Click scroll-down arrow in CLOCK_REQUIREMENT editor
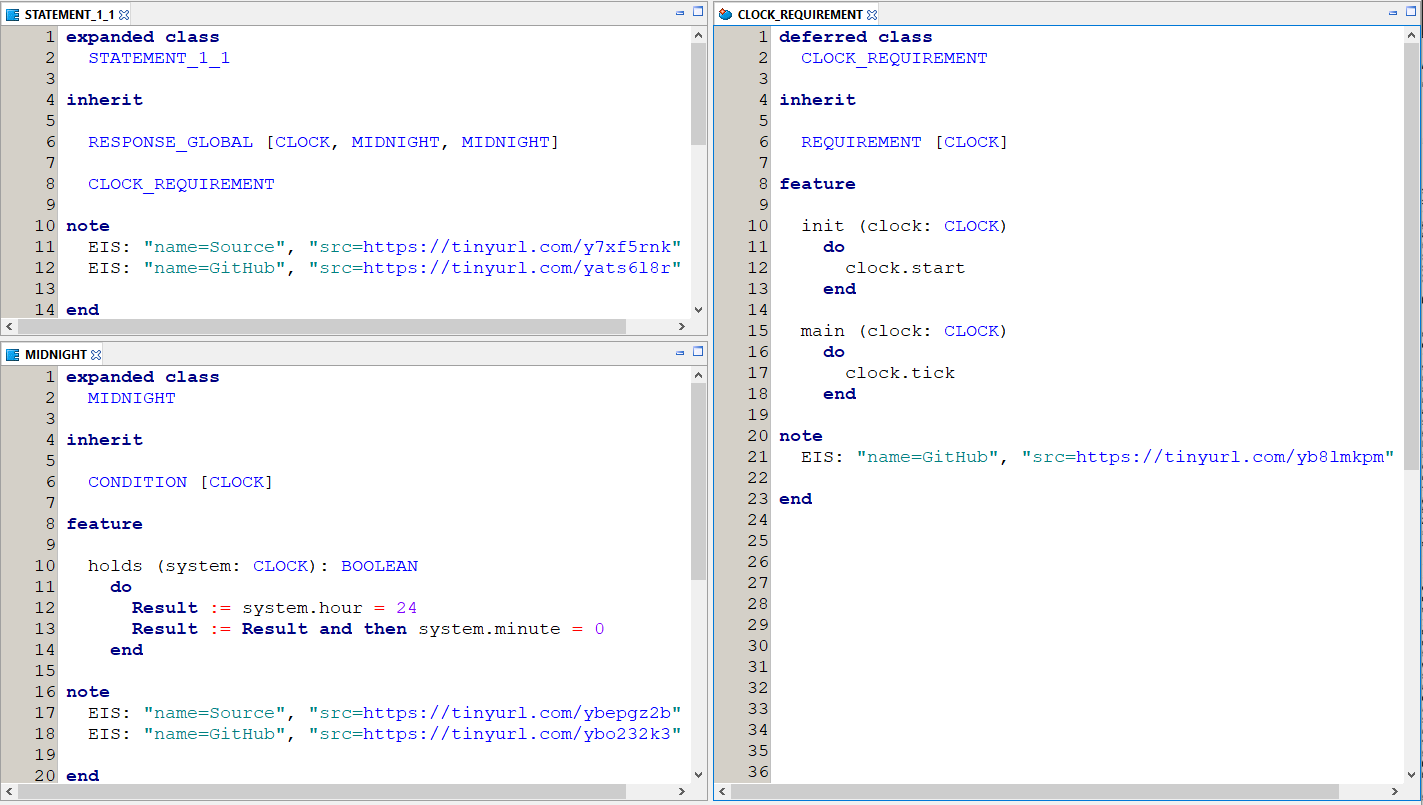The height and width of the screenshot is (805, 1423). [x=1412, y=775]
